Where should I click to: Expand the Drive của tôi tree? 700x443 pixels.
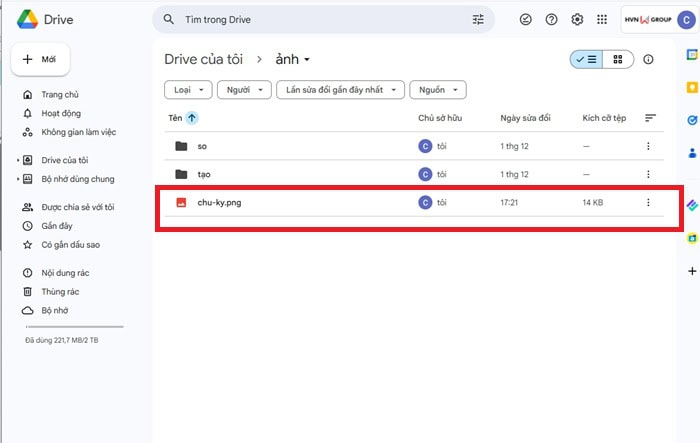click(18, 160)
